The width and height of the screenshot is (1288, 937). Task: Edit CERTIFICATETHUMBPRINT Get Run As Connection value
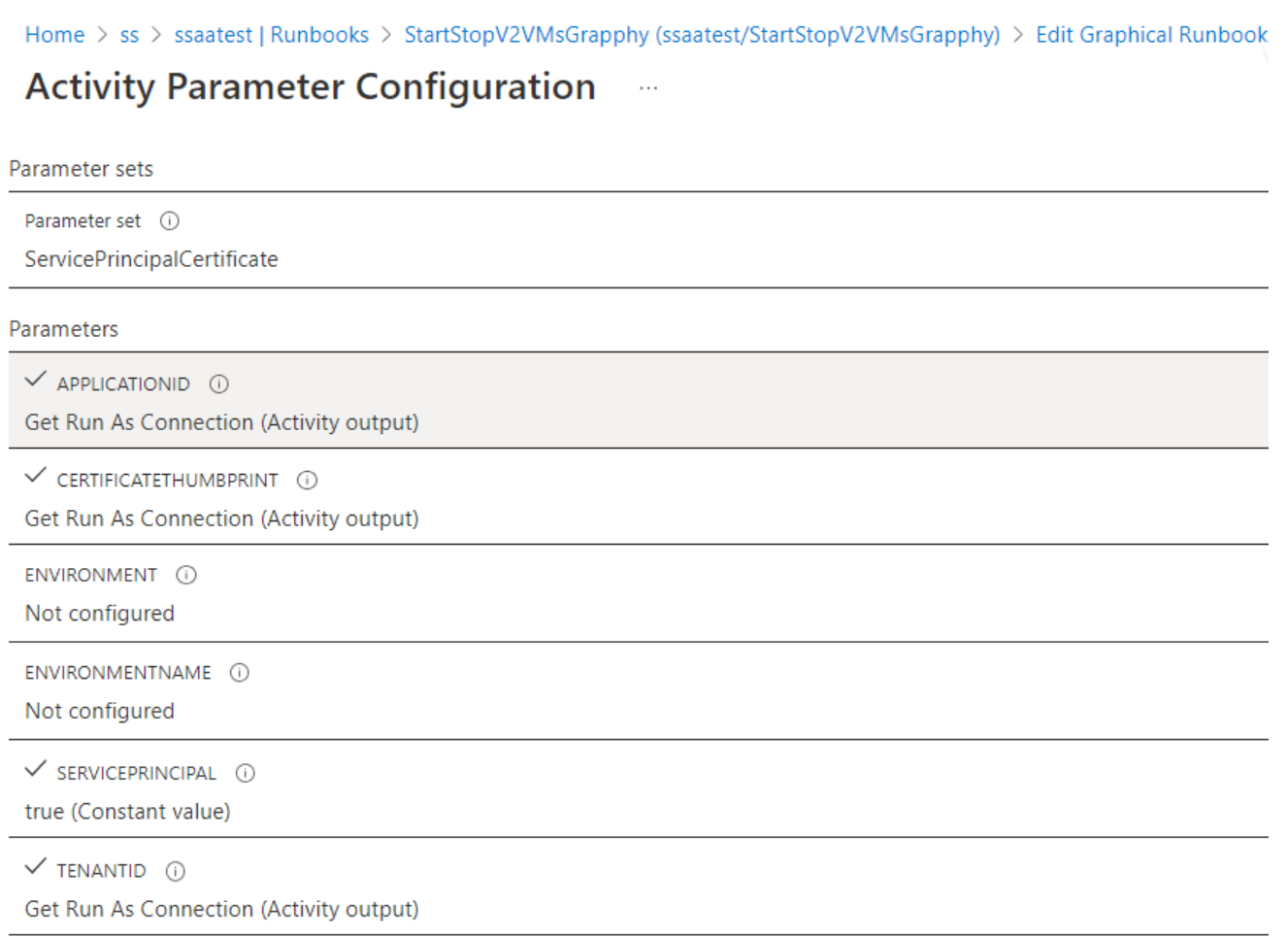click(221, 519)
